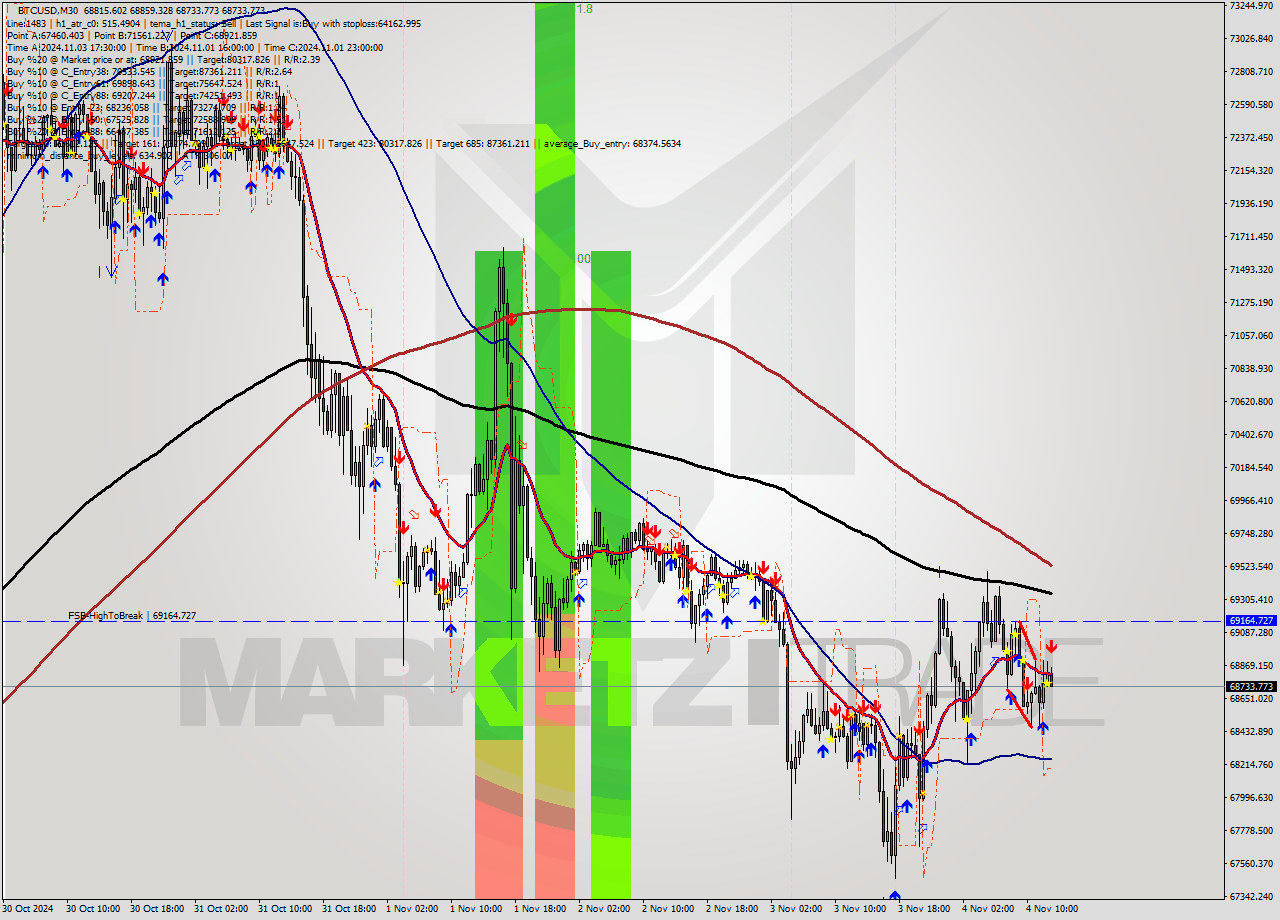Viewport: 1280px width, 920px height.
Task: Click the 'Last Signal is:Buy with stoploss:64162.995' text
Action: (x=333, y=23)
